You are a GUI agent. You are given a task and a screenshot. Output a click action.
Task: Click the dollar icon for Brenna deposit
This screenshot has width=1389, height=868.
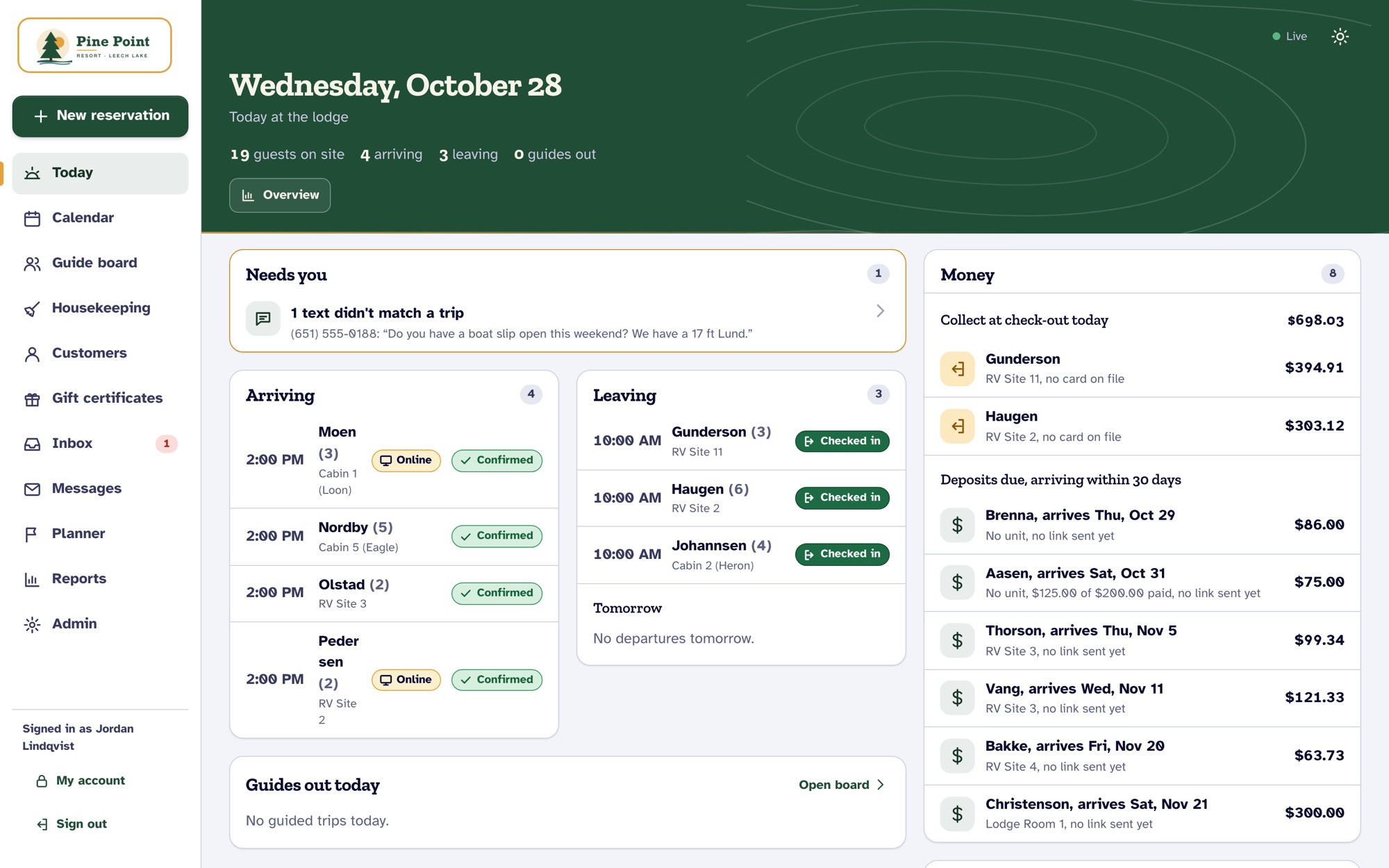coord(958,525)
